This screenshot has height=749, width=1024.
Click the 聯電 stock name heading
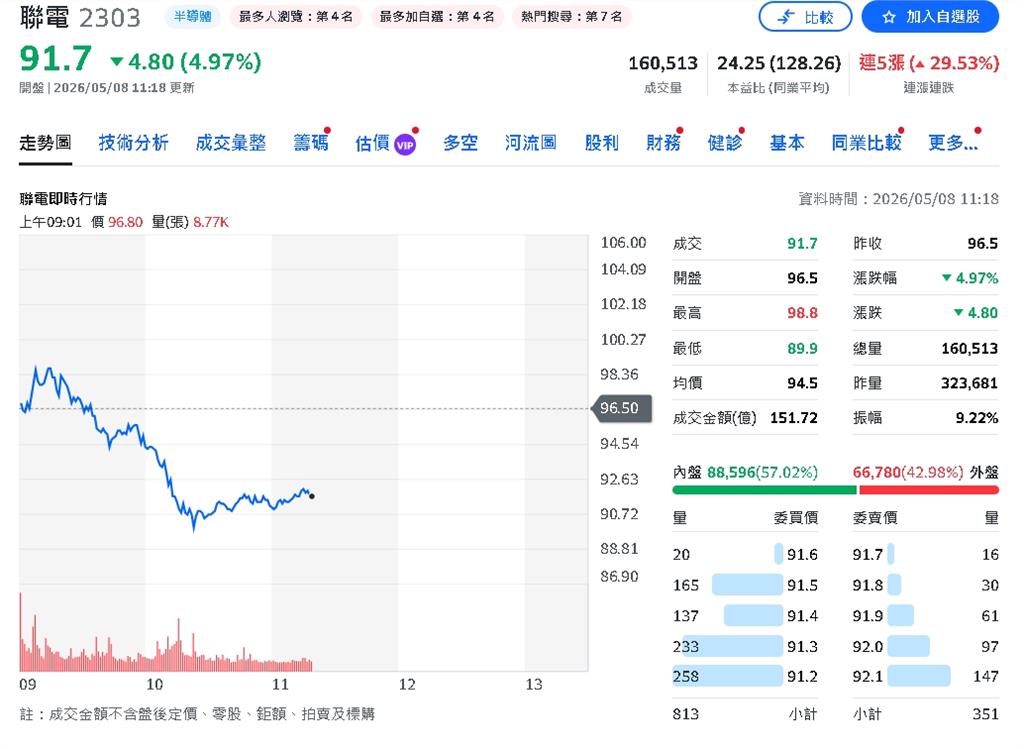coord(44,17)
